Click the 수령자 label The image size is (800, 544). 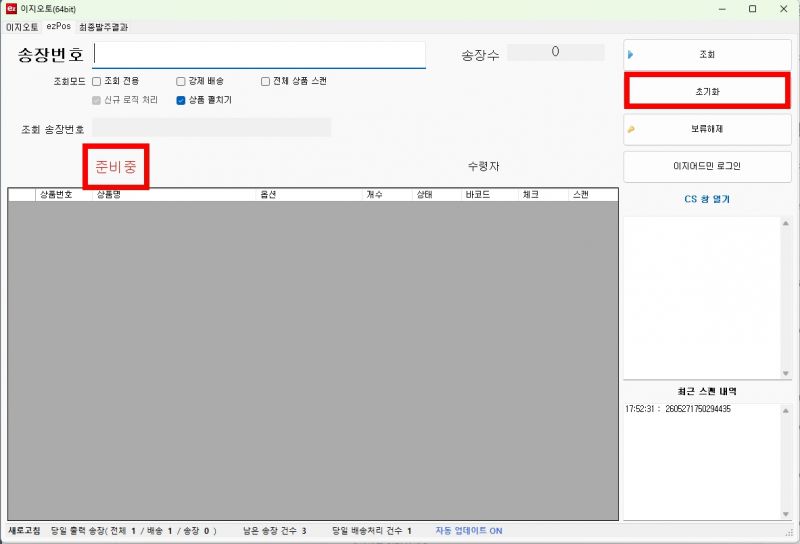tap(484, 166)
